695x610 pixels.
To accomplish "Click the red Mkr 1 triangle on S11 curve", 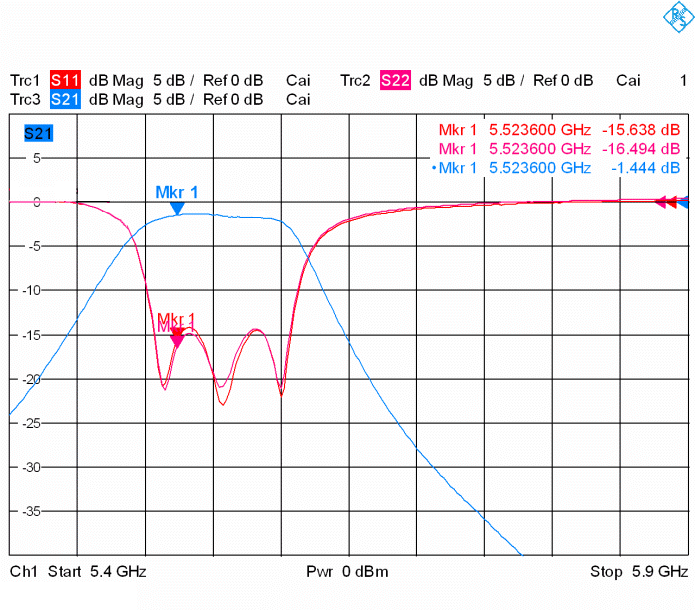I will (177, 340).
